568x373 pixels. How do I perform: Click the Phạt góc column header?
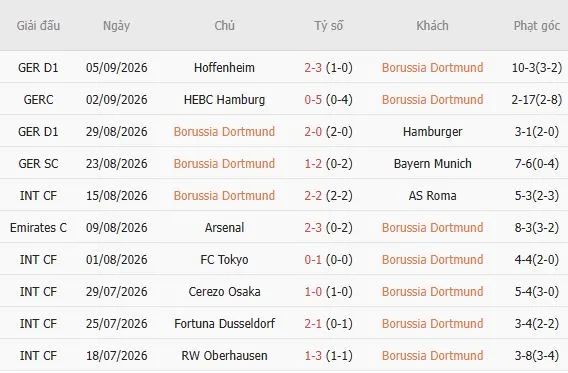(536, 26)
